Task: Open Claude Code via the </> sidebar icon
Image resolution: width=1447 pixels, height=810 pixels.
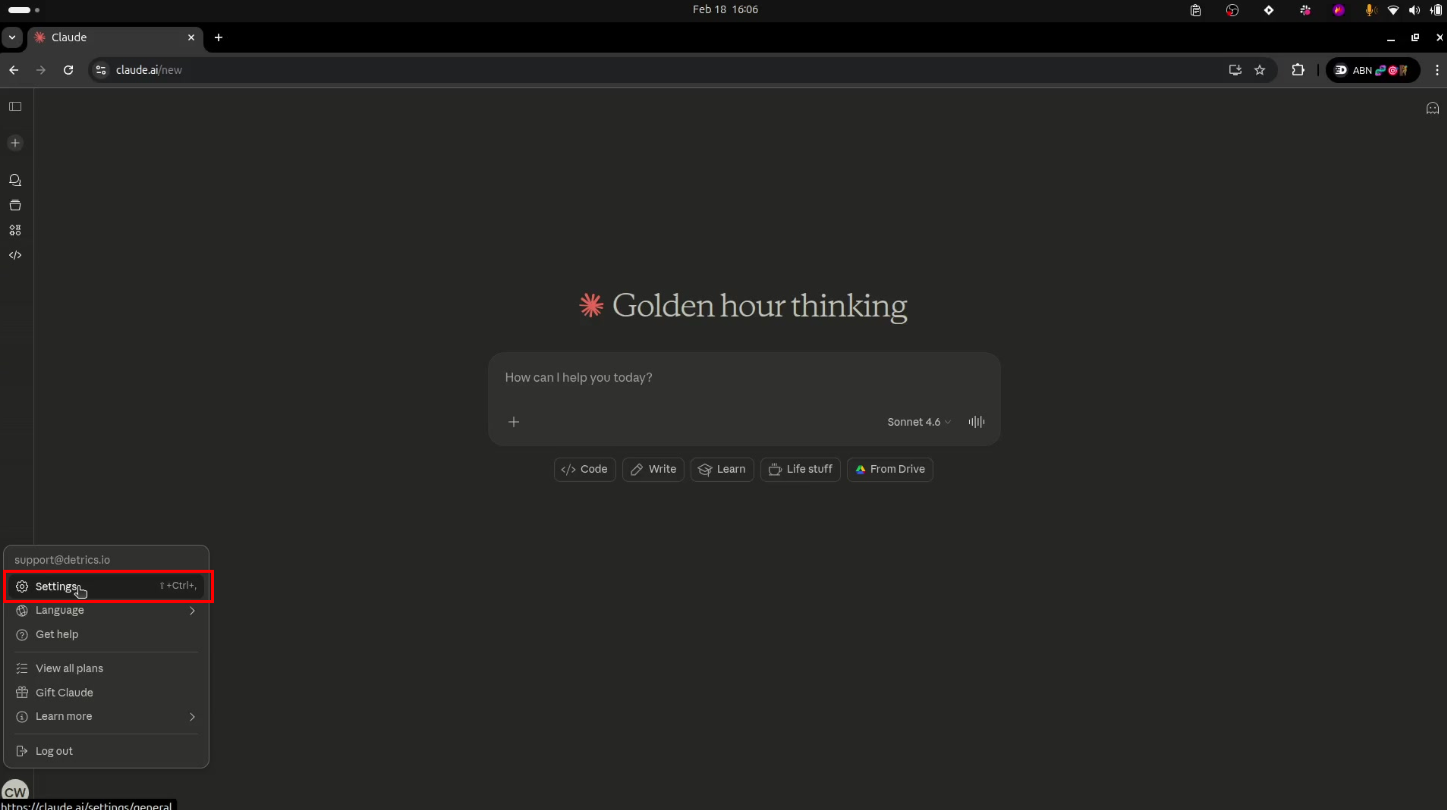Action: click(x=15, y=255)
